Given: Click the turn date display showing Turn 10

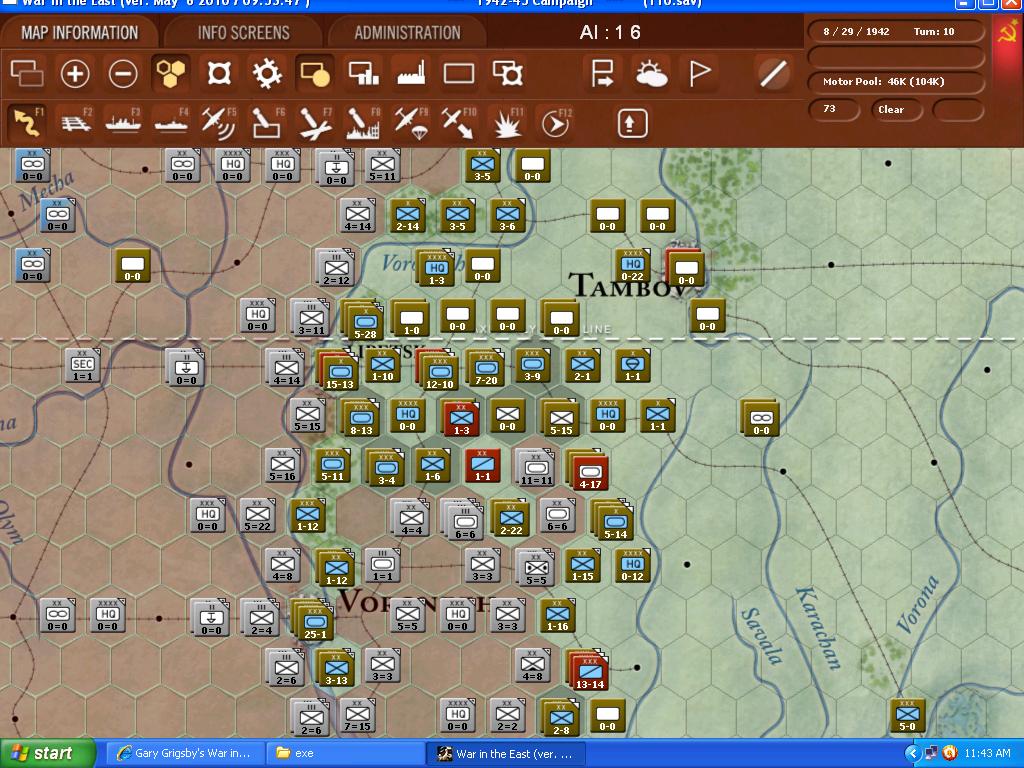Looking at the screenshot, I should (x=895, y=31).
